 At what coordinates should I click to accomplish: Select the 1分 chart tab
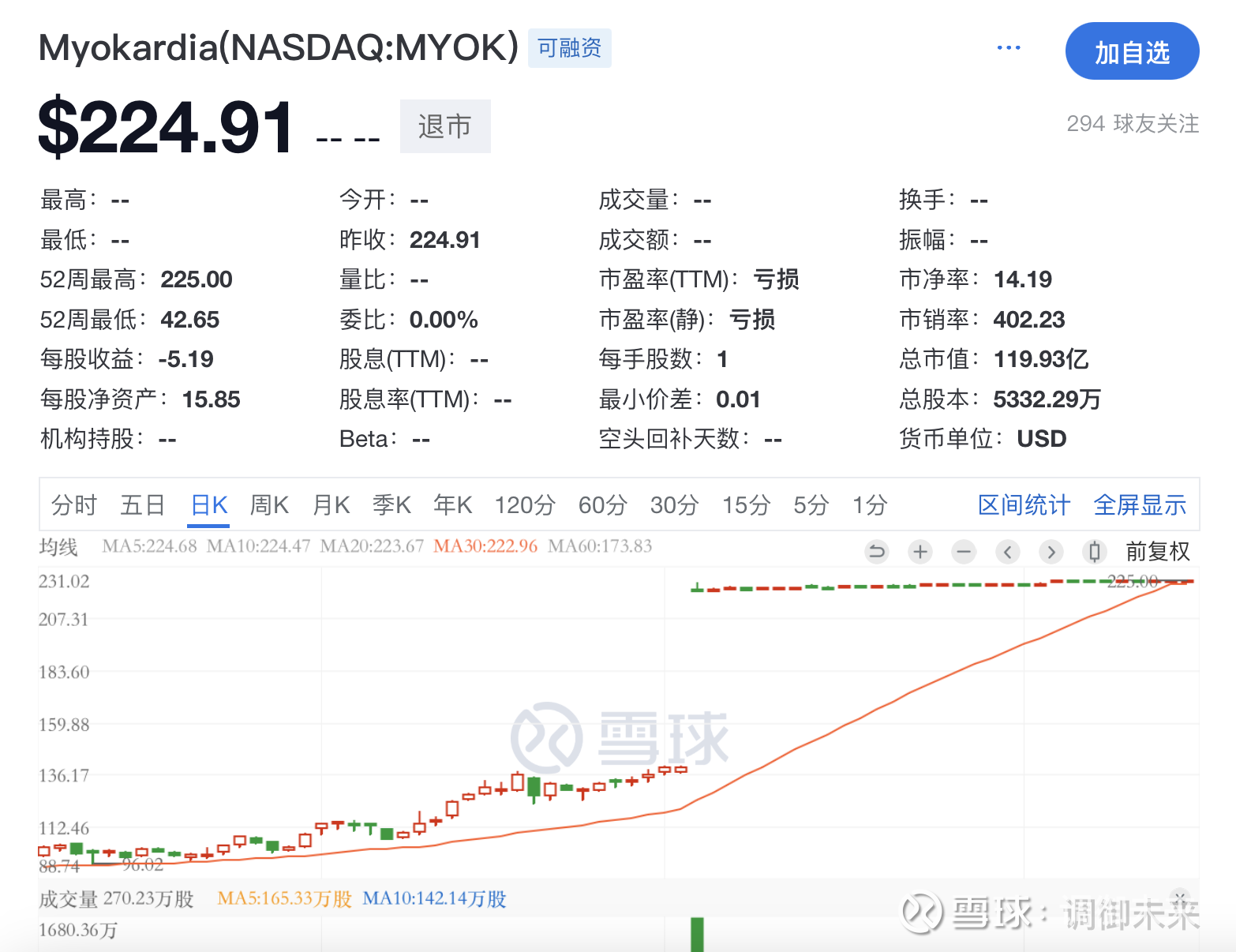[x=870, y=505]
